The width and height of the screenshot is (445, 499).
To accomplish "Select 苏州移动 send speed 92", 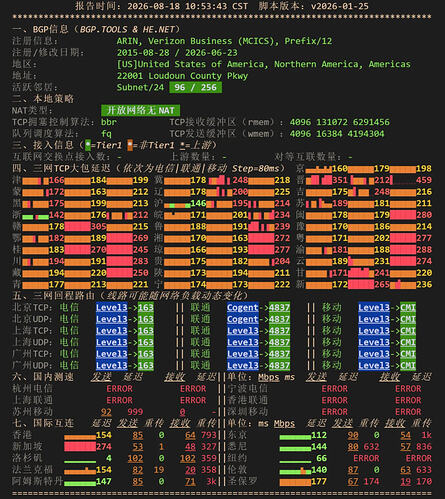I will point(106,412).
